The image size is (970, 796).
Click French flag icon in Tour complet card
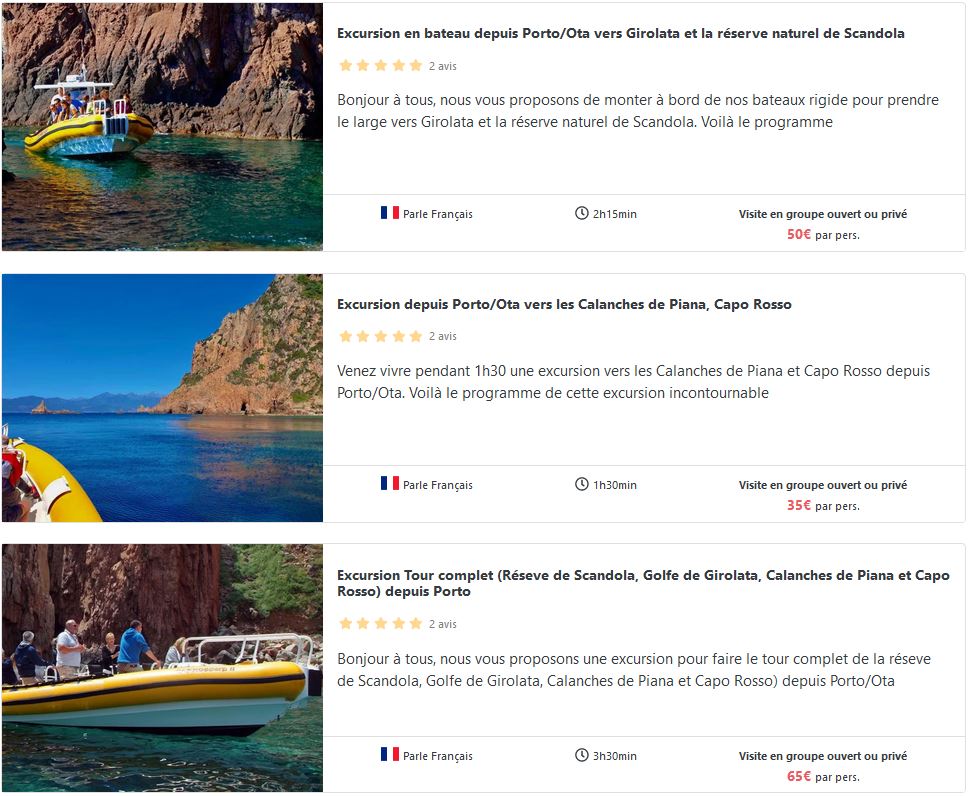[389, 755]
